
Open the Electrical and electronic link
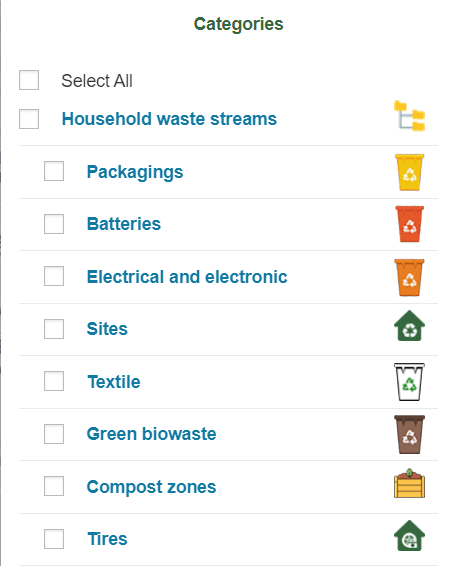click(187, 277)
